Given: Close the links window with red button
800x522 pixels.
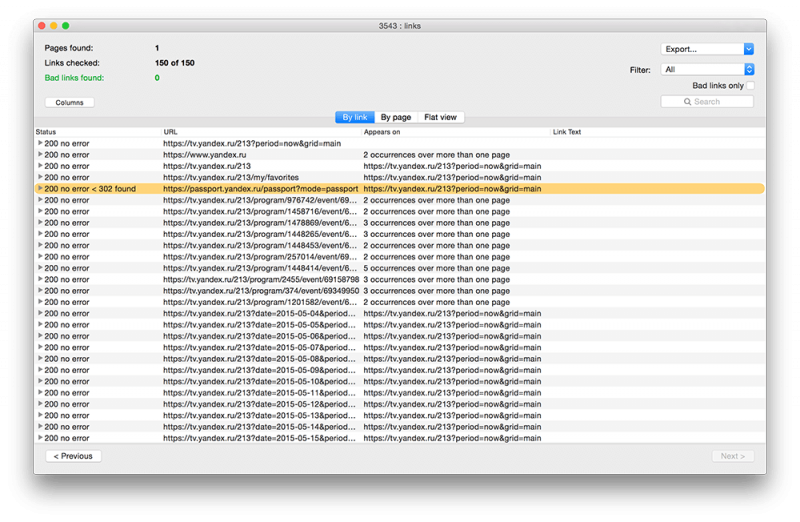Looking at the screenshot, I should (x=40, y=25).
